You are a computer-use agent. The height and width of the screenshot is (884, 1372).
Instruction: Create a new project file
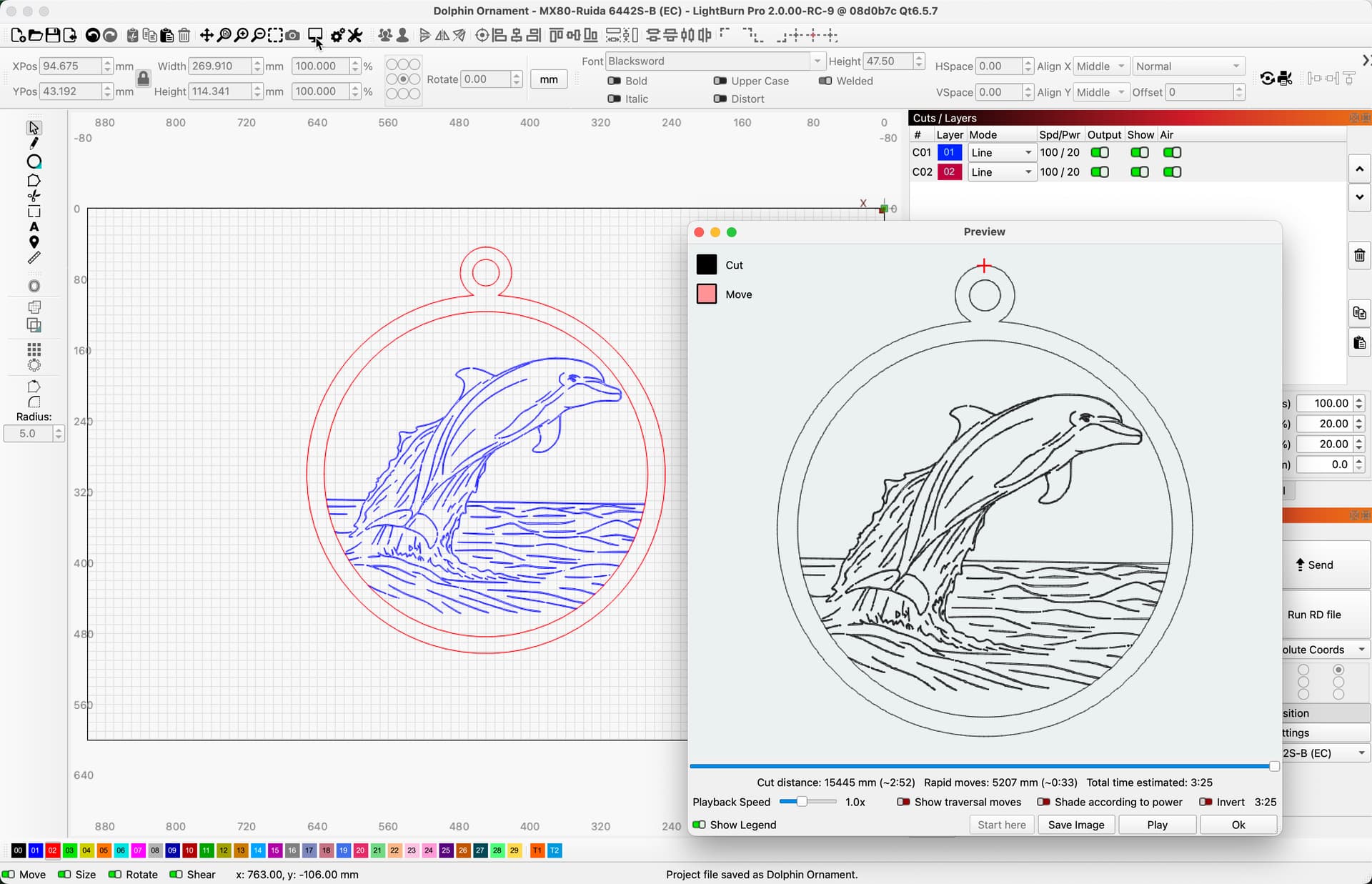pyautogui.click(x=18, y=35)
